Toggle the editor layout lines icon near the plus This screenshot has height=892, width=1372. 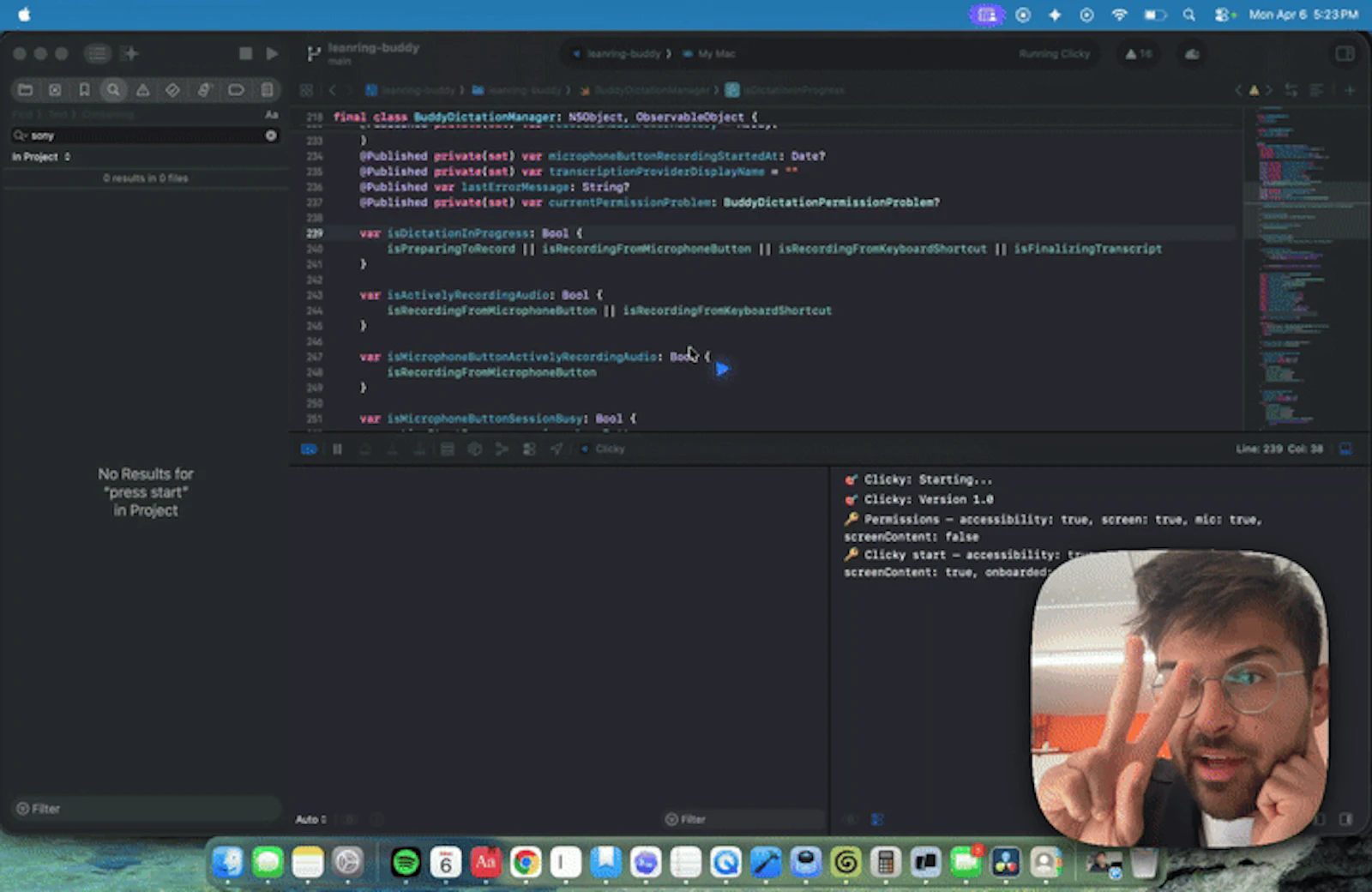tap(1316, 90)
